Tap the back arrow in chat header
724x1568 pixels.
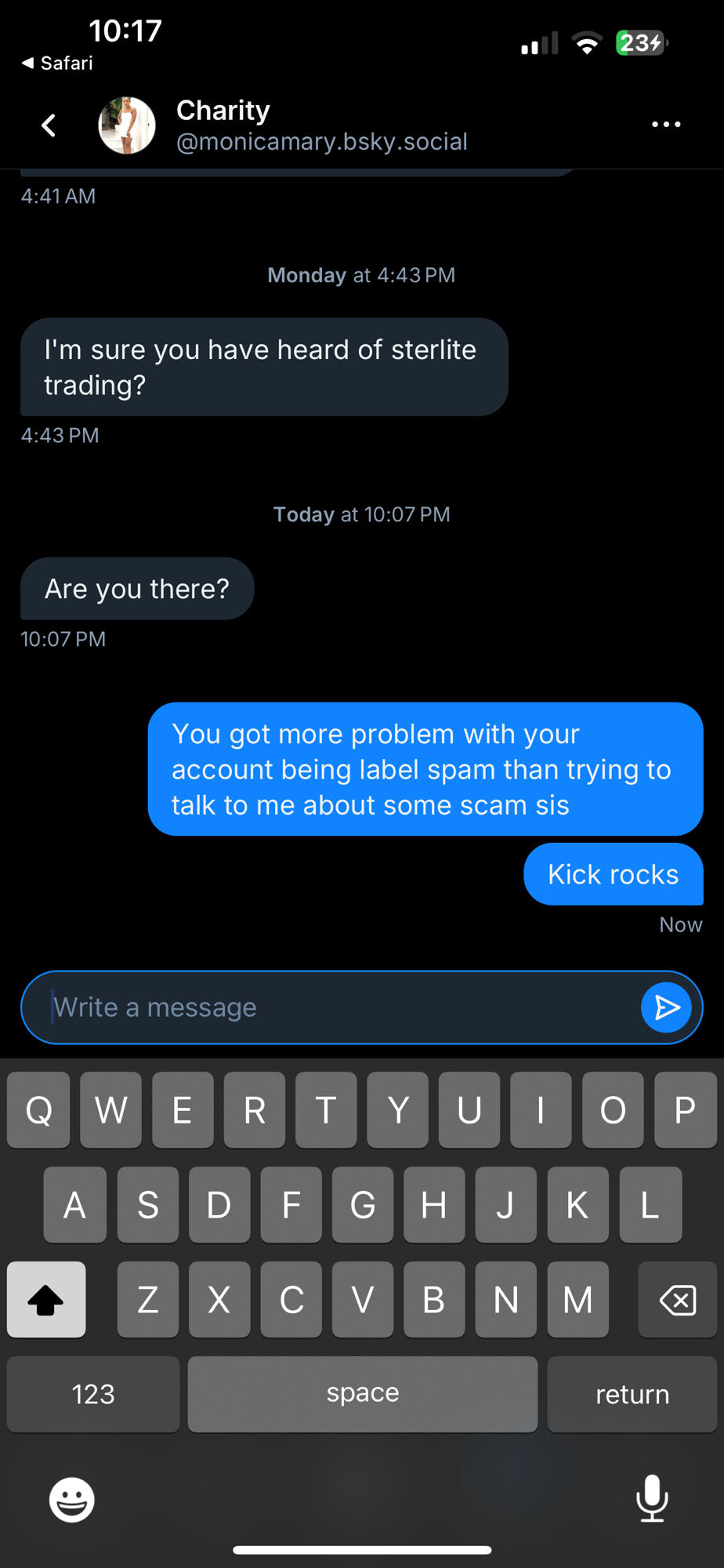pos(49,125)
